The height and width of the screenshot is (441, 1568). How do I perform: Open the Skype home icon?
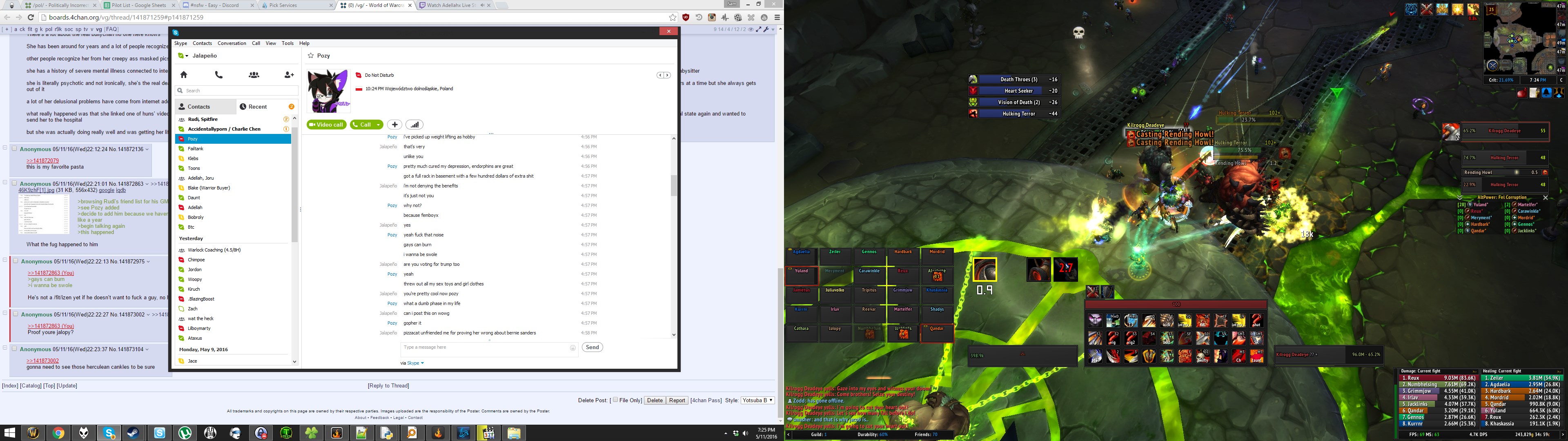[x=184, y=75]
